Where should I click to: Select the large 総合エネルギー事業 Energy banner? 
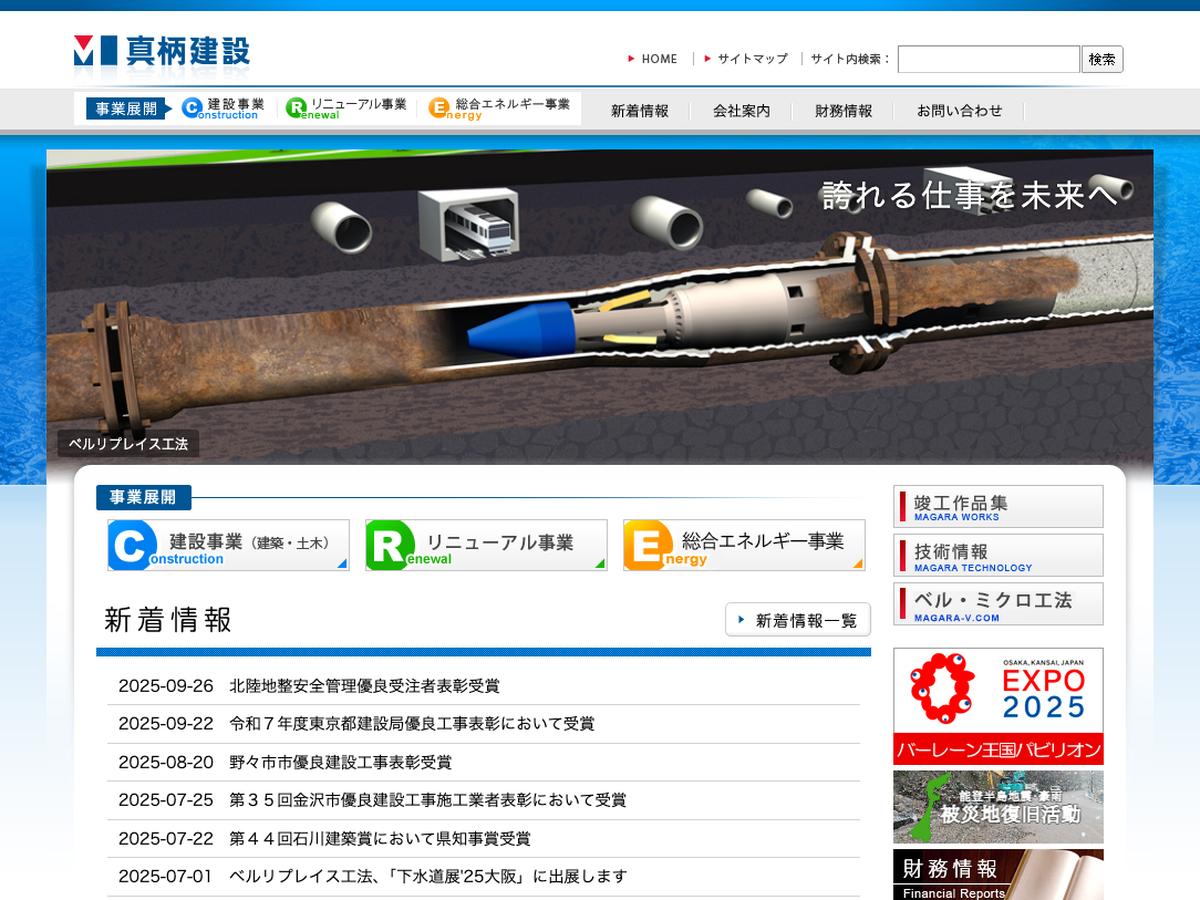[743, 545]
